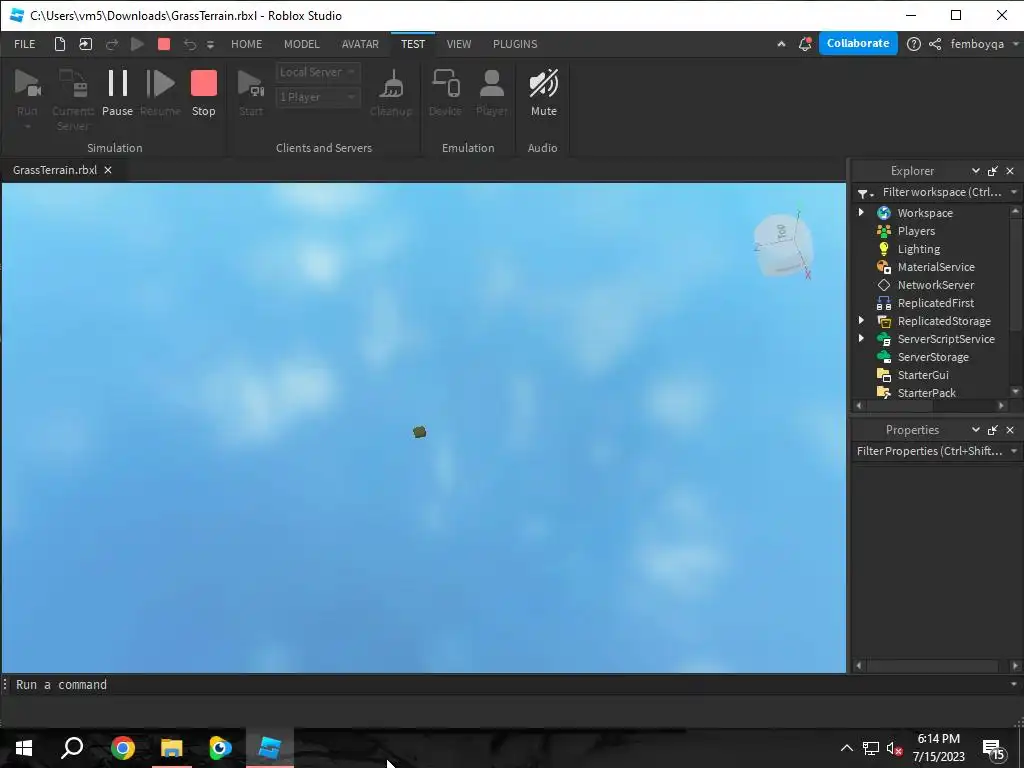The height and width of the screenshot is (768, 1024).
Task: Click the share icon next to femboyqa
Action: coord(935,44)
